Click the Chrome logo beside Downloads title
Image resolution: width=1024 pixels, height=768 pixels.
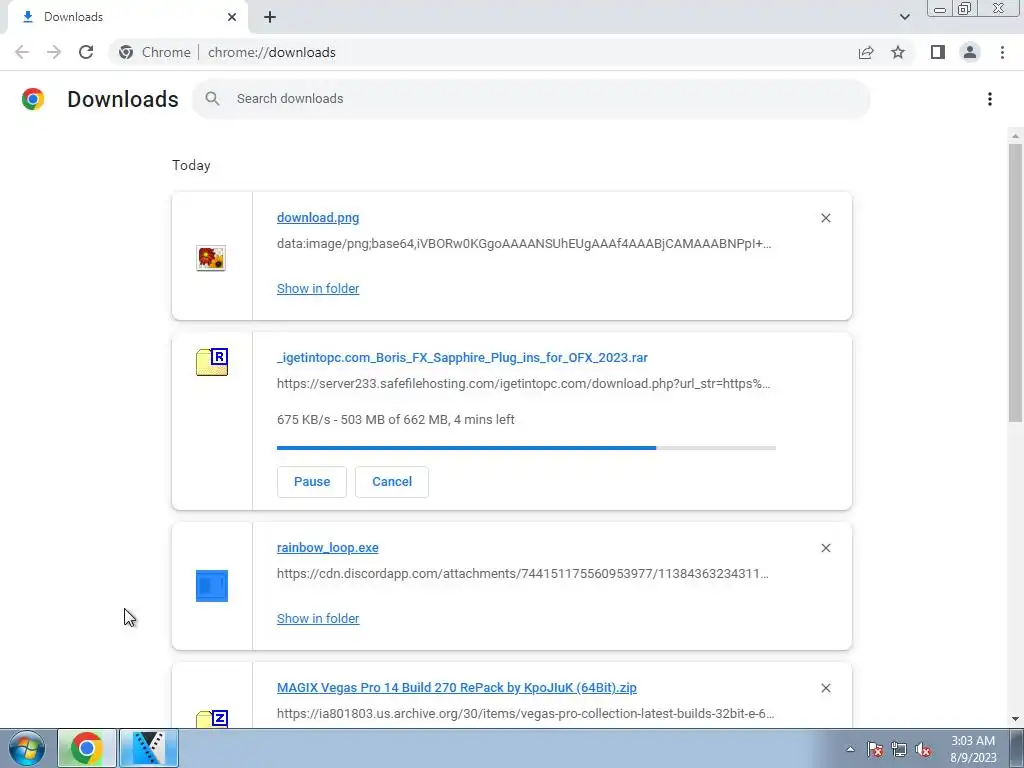33,99
